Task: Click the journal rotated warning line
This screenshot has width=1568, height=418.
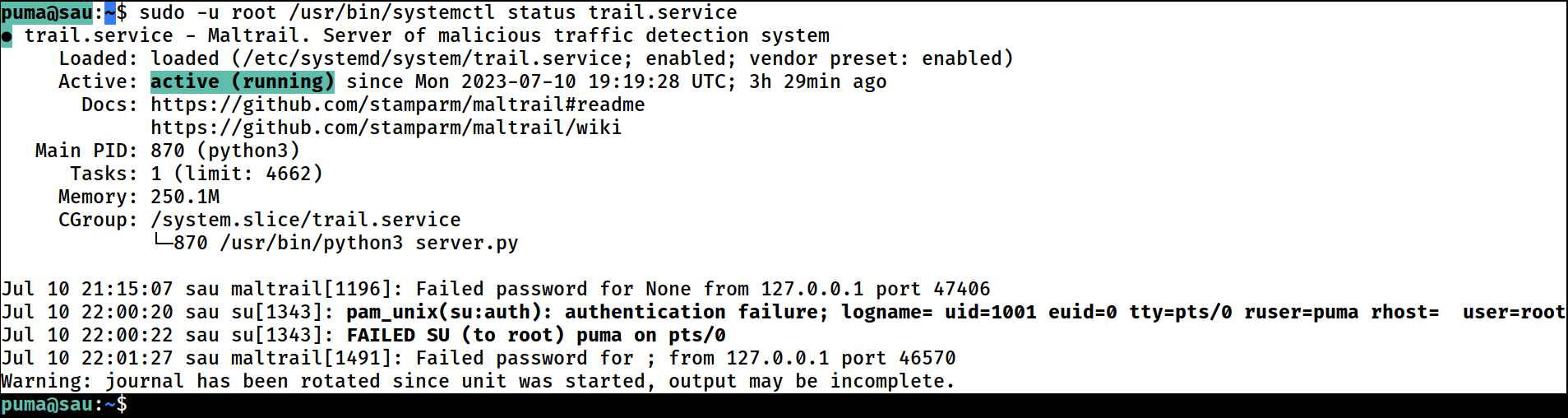Action: 478,381
